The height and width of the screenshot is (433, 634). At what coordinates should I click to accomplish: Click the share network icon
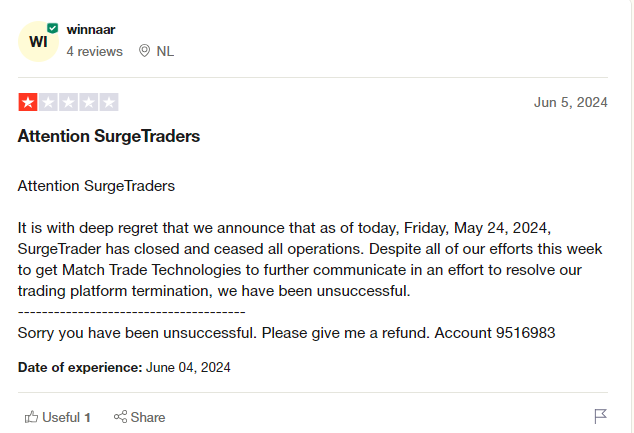pos(120,417)
